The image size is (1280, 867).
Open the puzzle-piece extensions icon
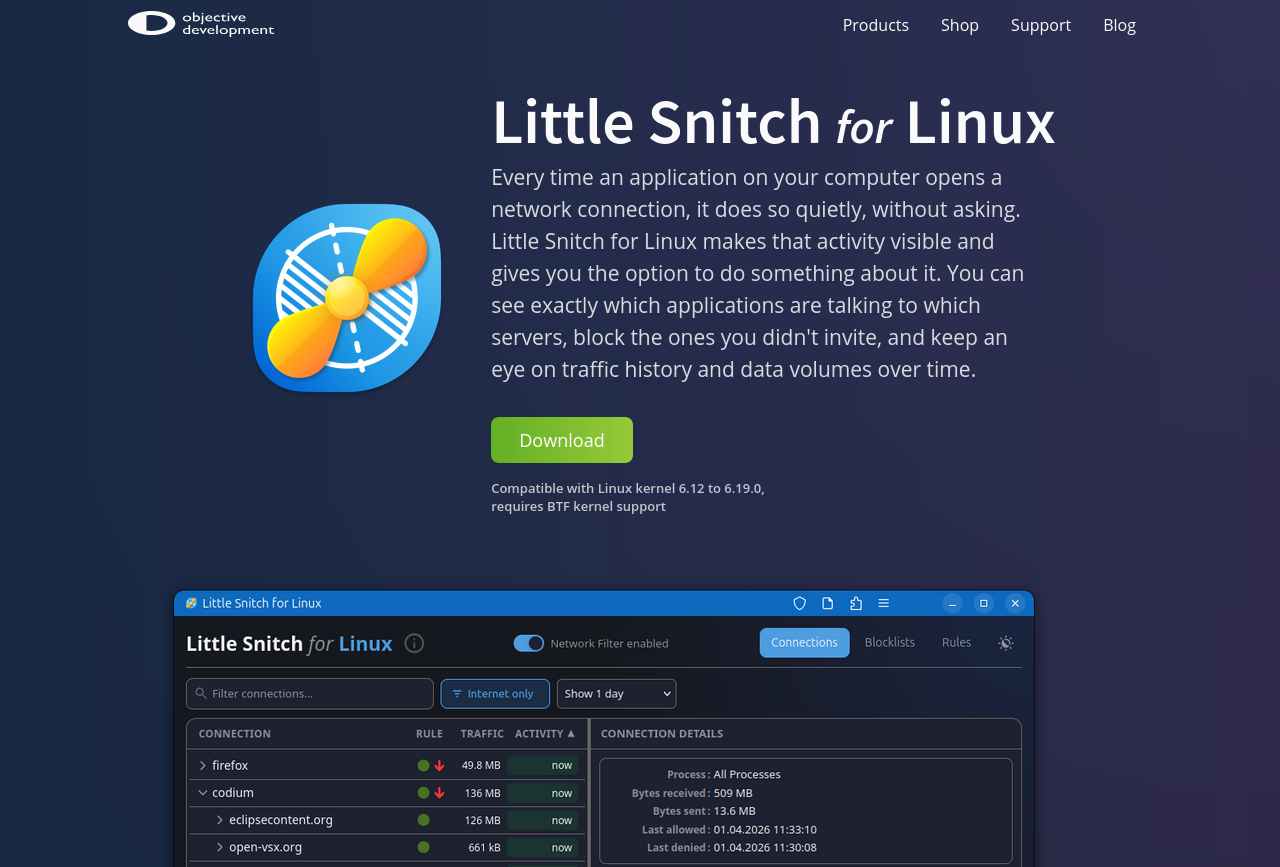coord(855,603)
